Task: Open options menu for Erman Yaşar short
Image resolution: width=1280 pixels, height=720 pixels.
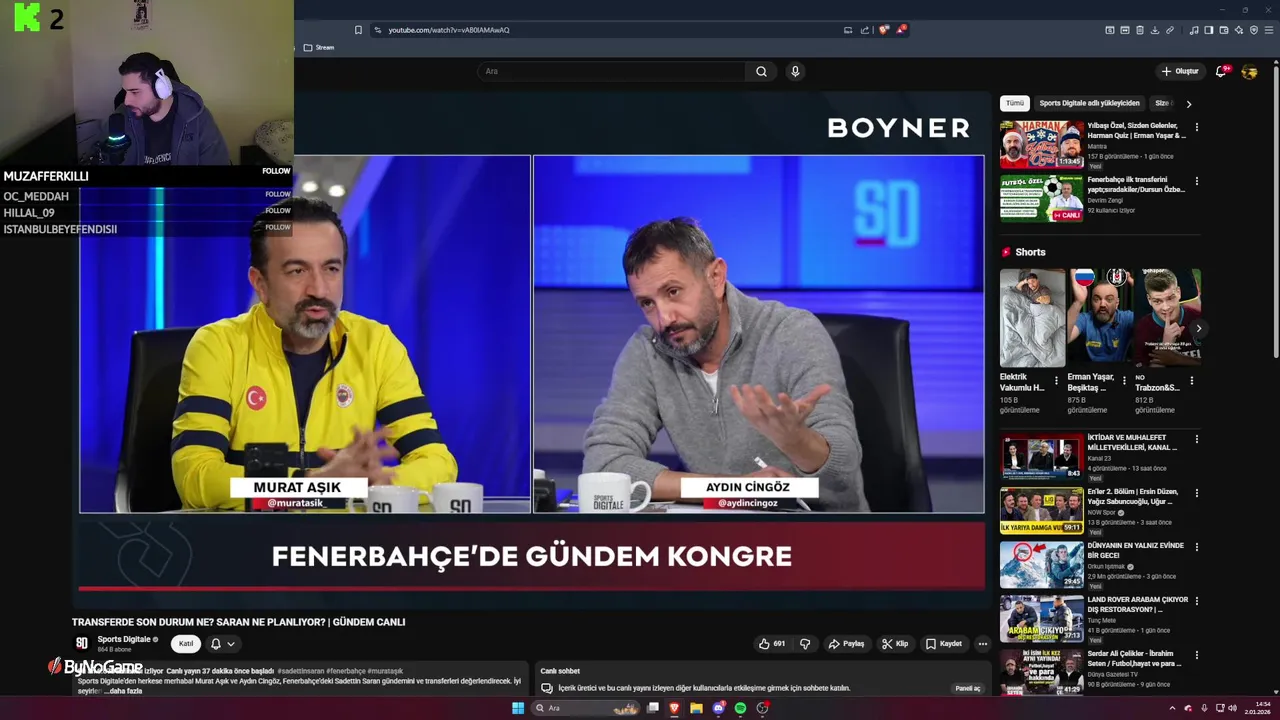Action: [x=1124, y=380]
